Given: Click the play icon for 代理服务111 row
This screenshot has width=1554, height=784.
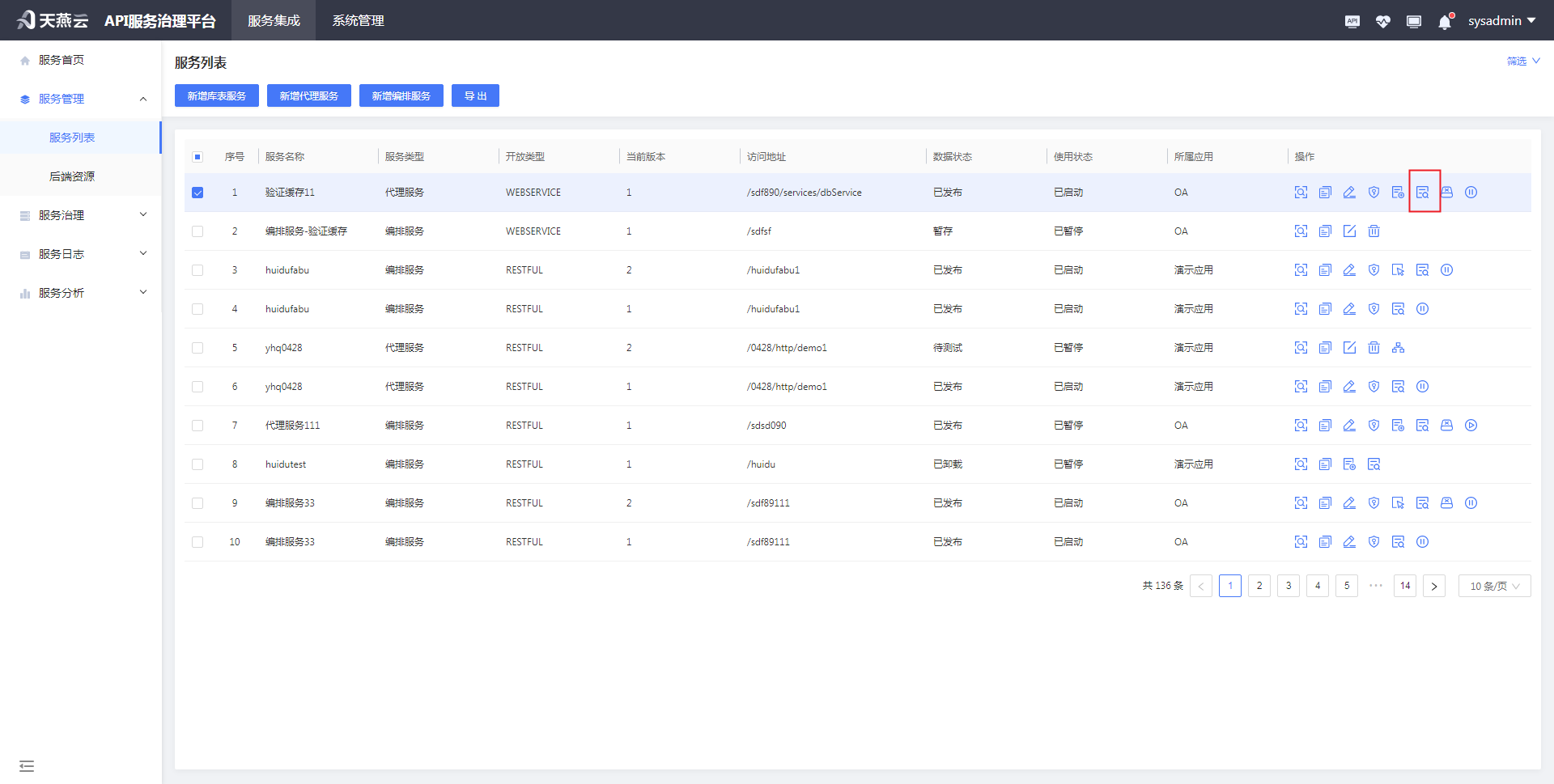Looking at the screenshot, I should pyautogui.click(x=1471, y=426).
